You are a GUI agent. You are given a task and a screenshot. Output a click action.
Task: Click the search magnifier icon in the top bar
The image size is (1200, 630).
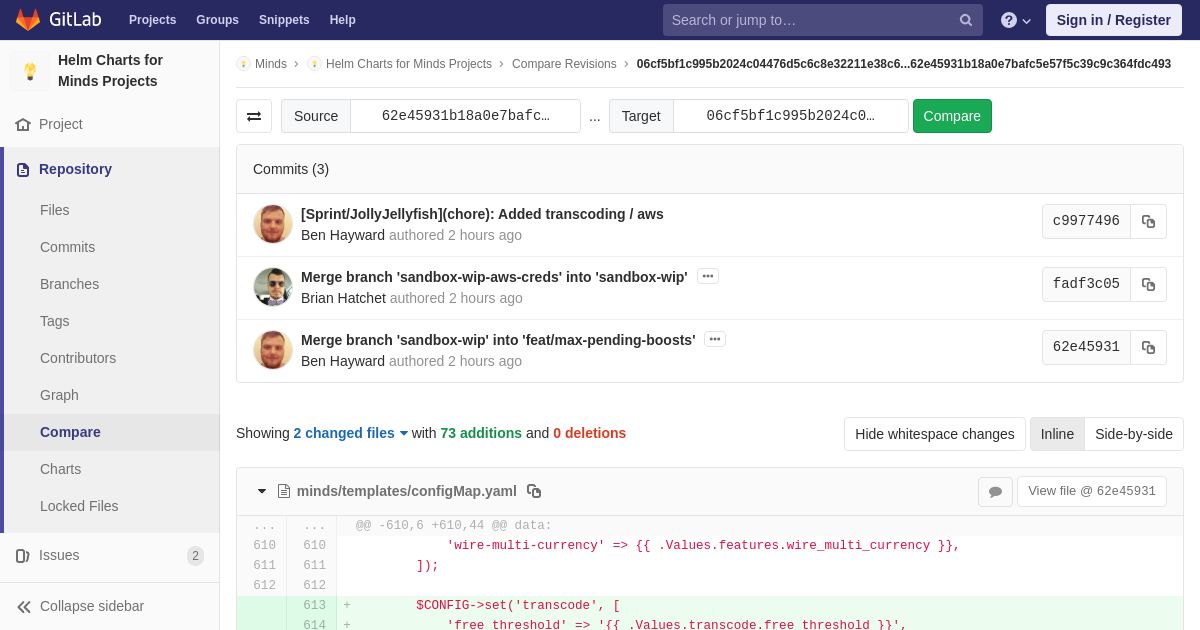[x=966, y=20]
